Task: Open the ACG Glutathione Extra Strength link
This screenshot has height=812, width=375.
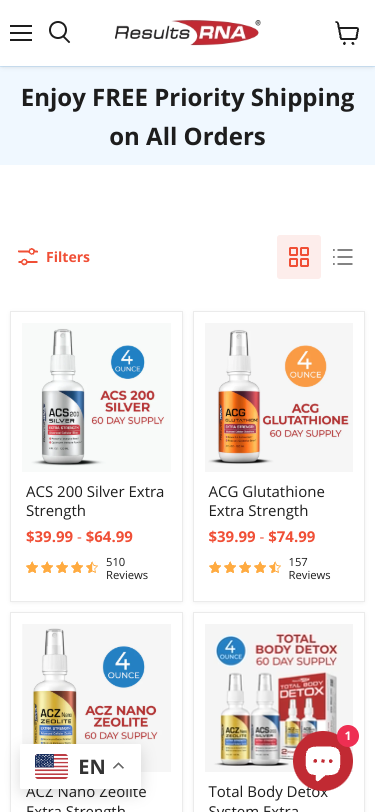Action: (x=267, y=501)
